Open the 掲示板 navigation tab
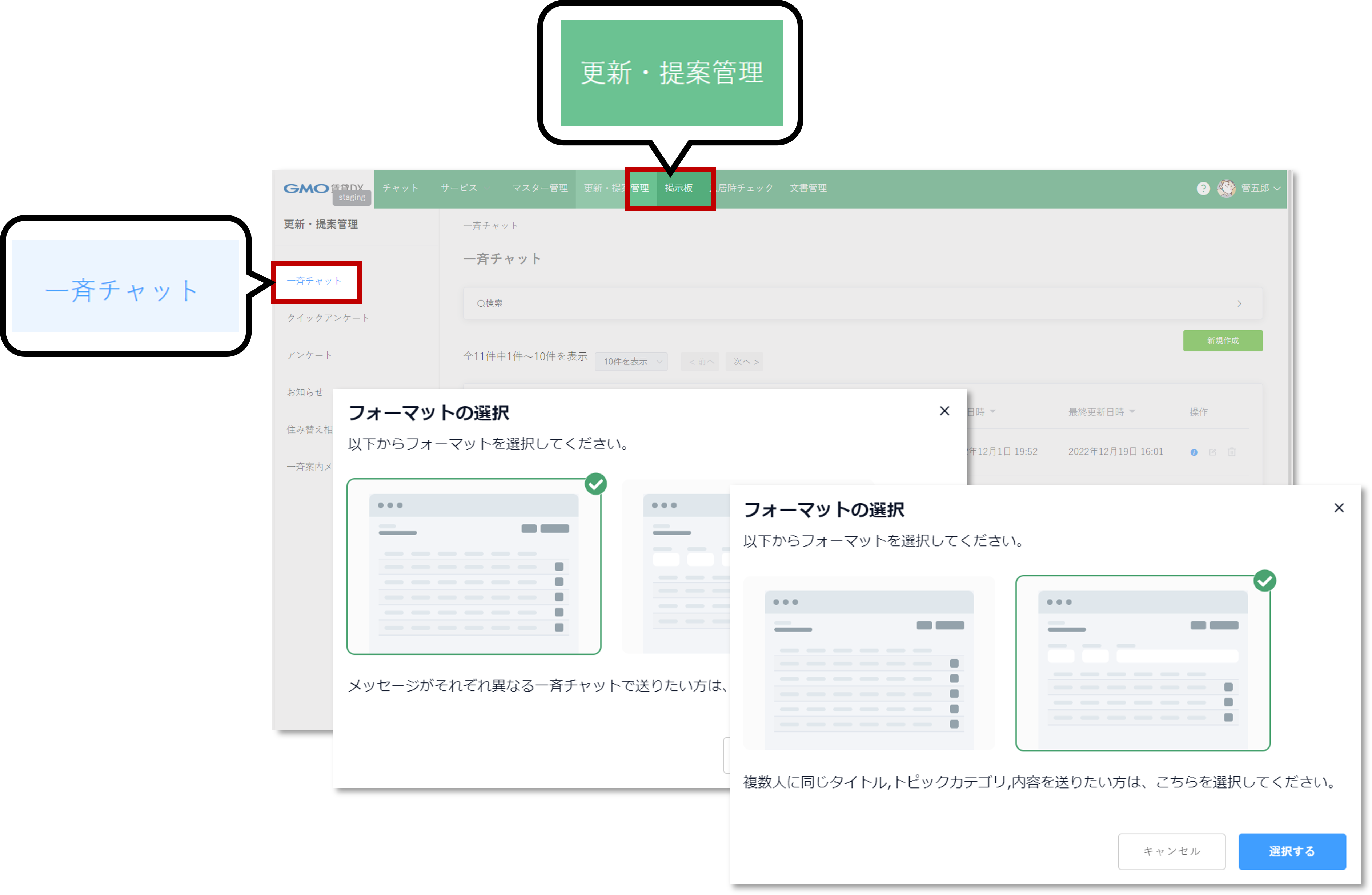The image size is (1372, 895). (678, 189)
